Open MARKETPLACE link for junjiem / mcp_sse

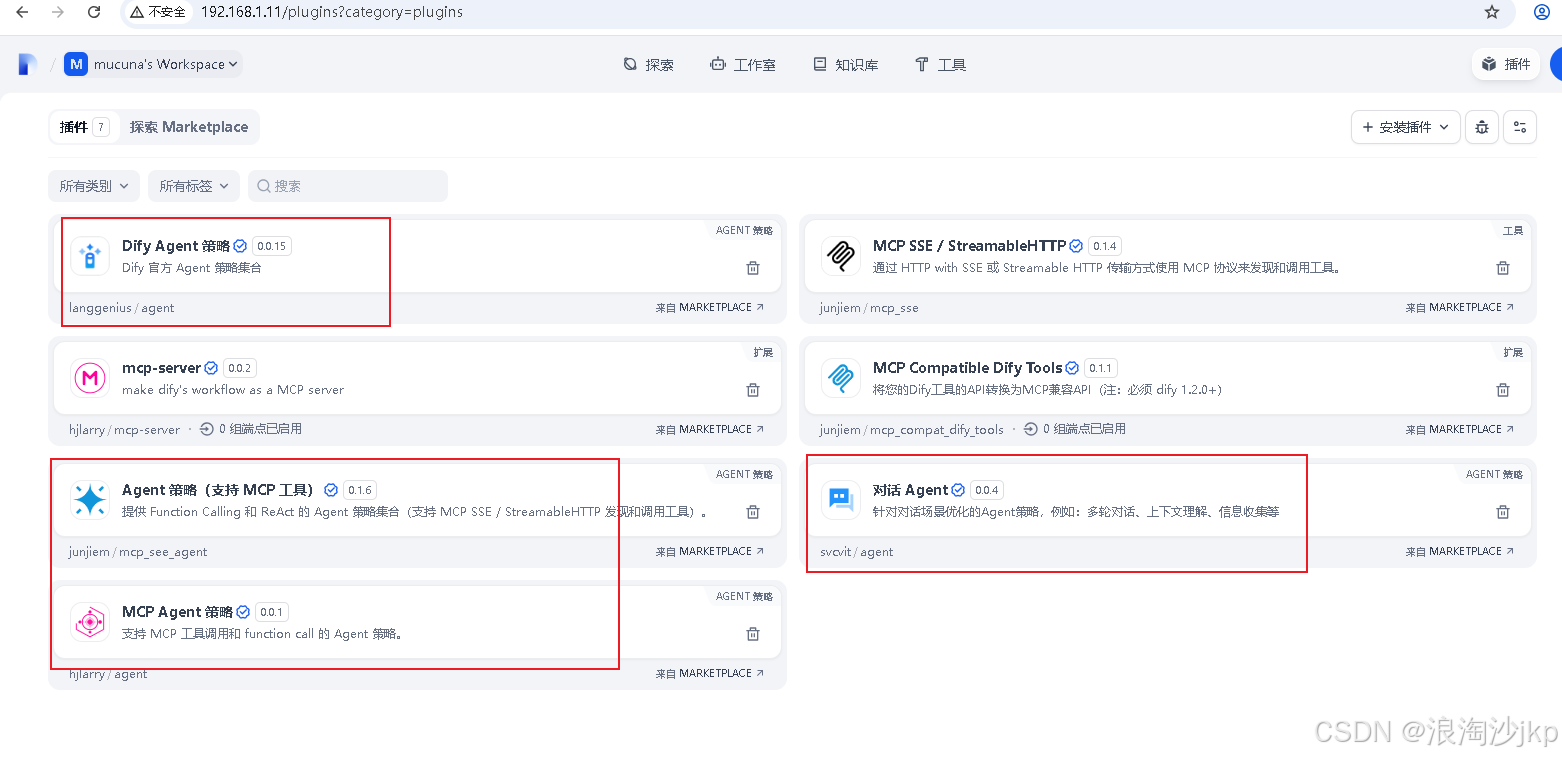coord(1460,308)
